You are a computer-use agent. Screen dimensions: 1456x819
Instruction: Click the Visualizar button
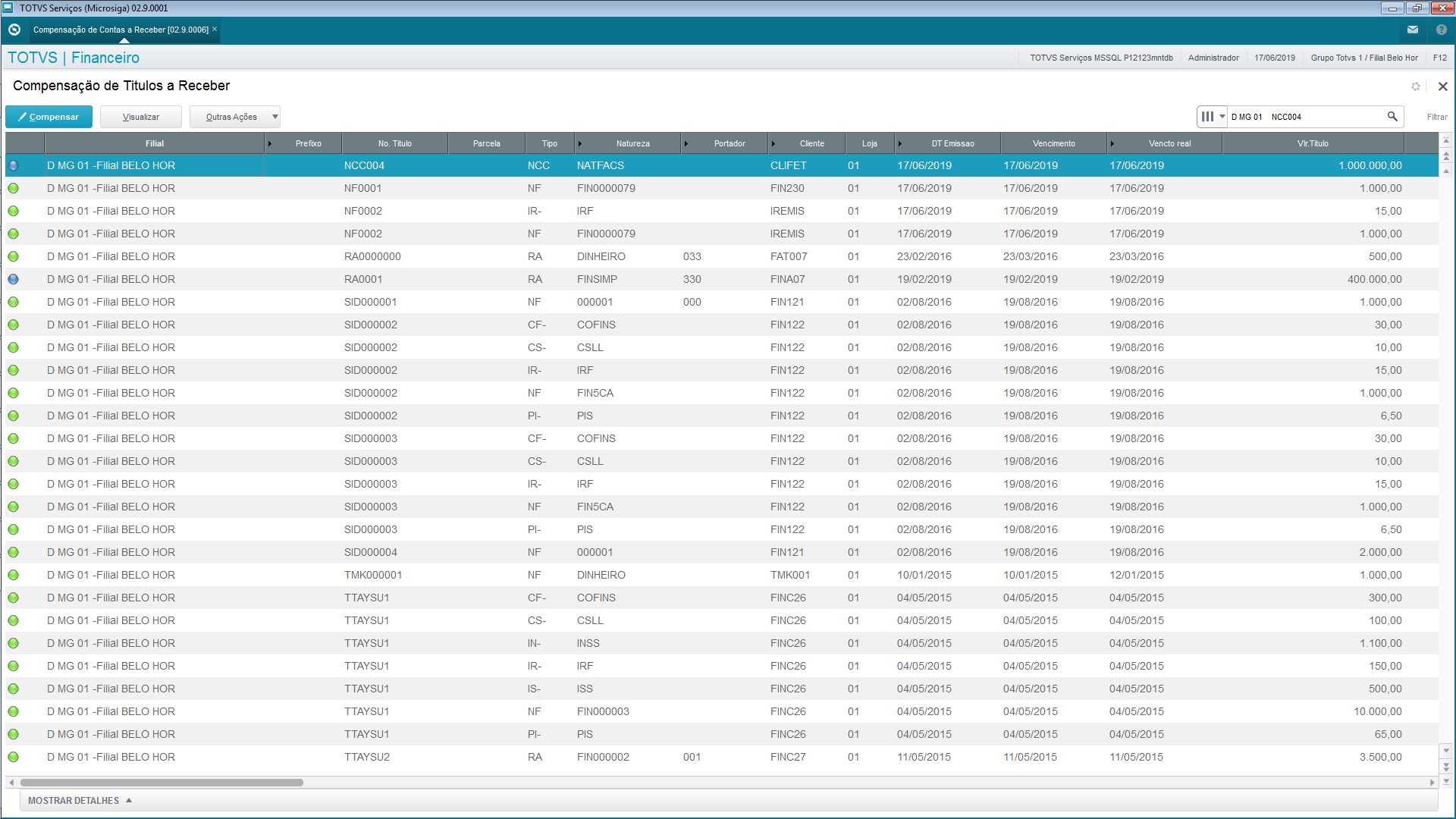click(141, 117)
